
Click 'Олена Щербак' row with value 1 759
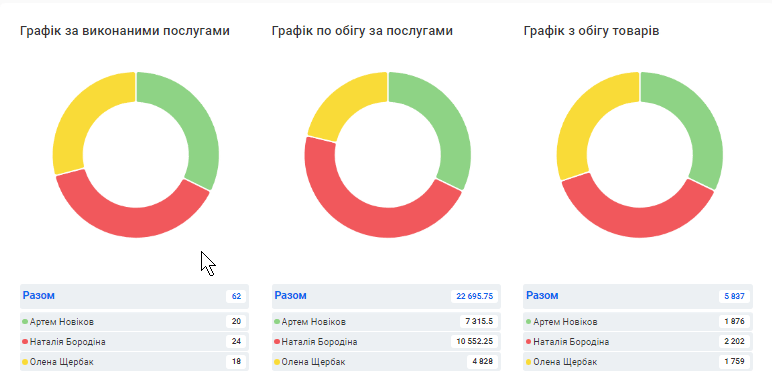point(638,362)
